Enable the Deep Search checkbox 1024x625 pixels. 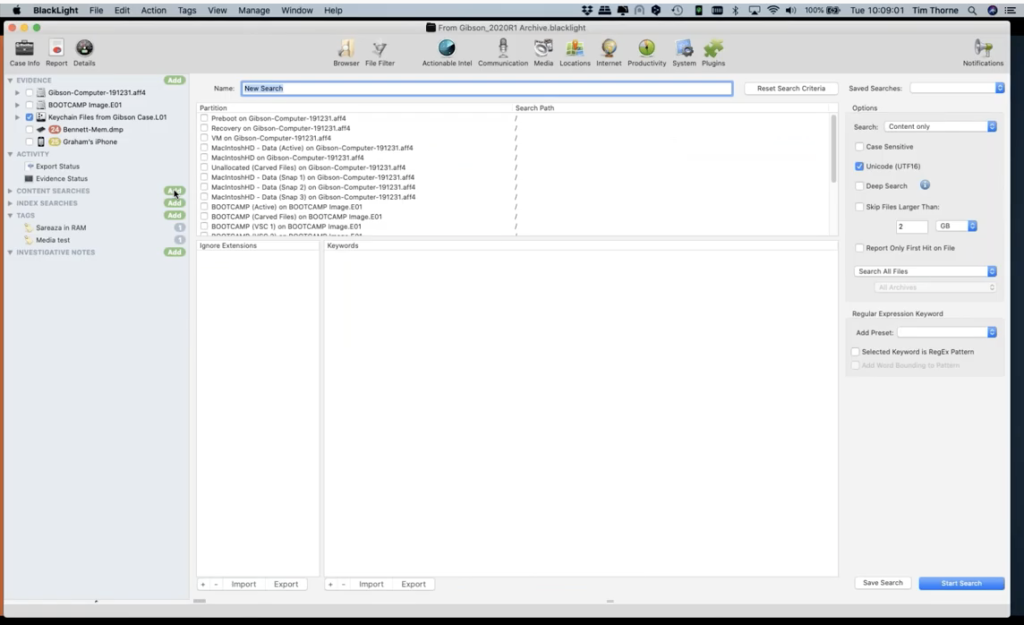coord(859,186)
